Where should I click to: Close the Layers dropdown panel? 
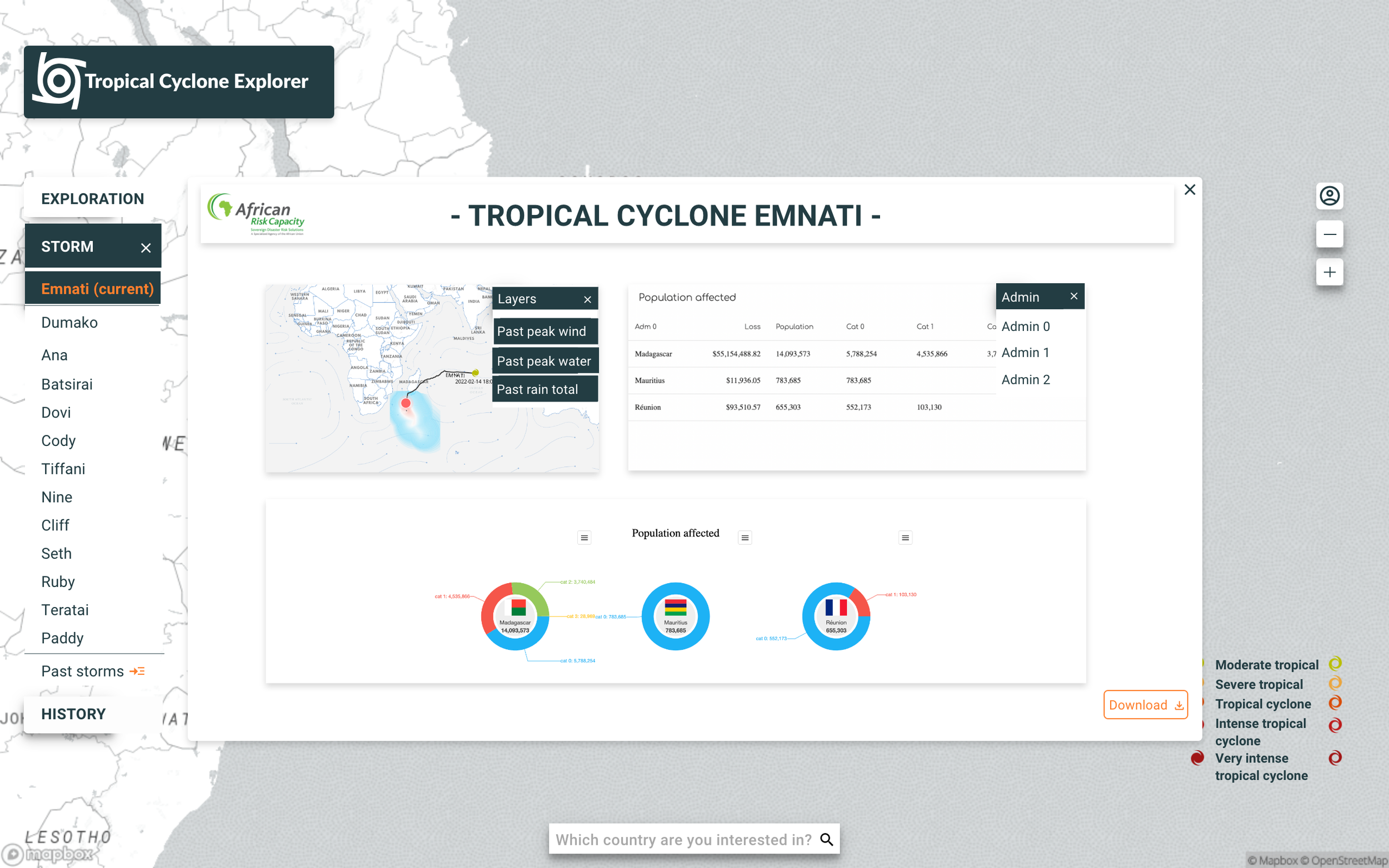tap(587, 300)
